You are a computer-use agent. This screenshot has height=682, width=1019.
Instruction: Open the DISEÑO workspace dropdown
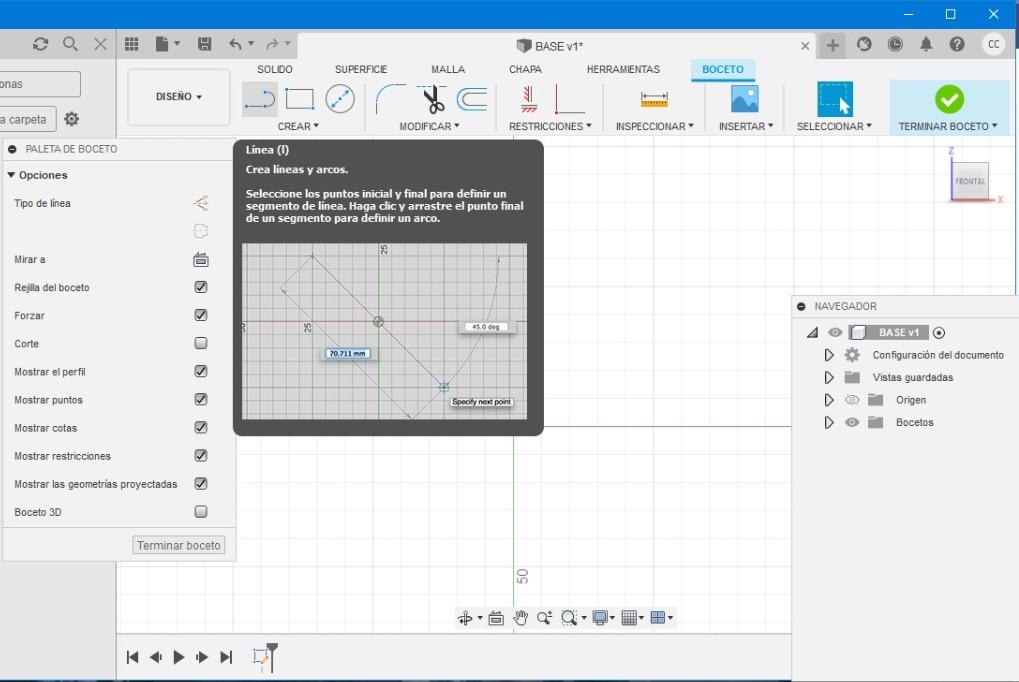click(x=179, y=96)
